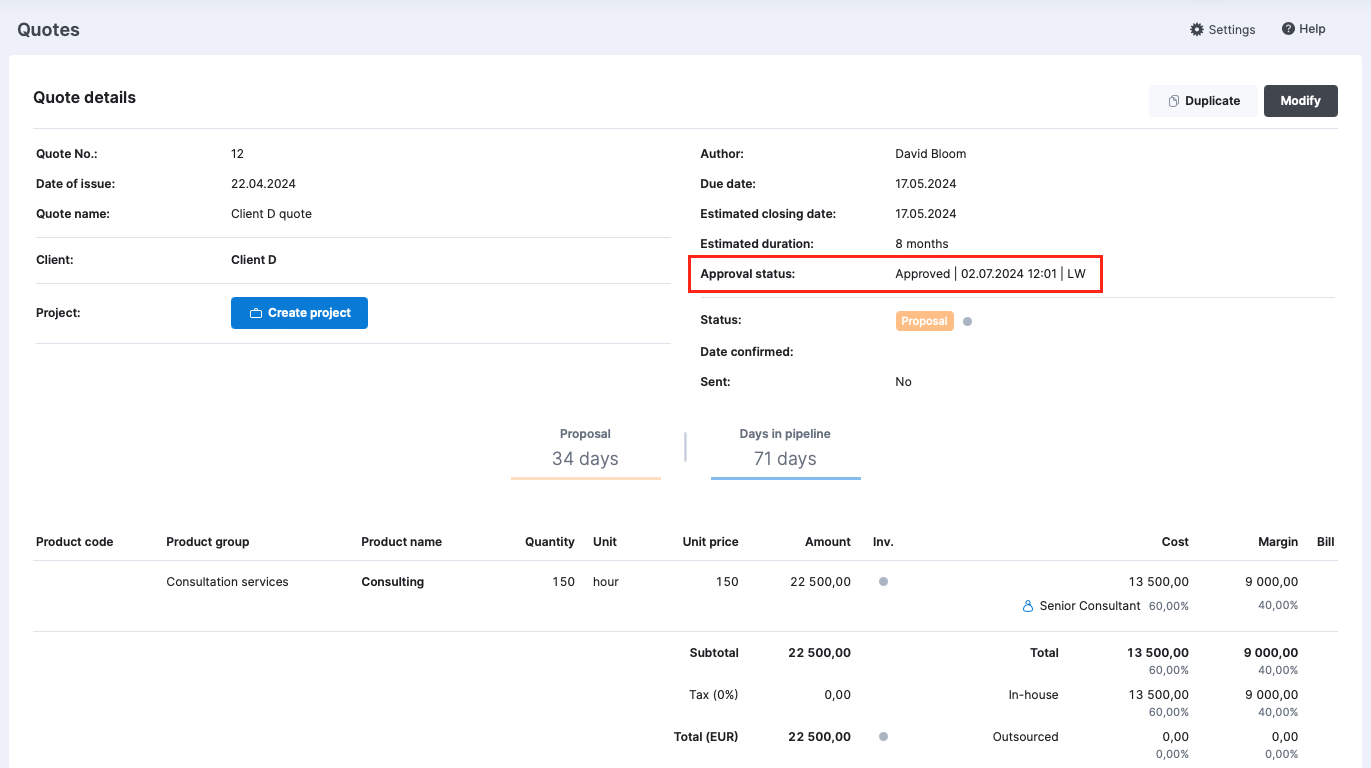This screenshot has width=1371, height=768.
Task: Click the Product group column header
Action: (x=207, y=542)
